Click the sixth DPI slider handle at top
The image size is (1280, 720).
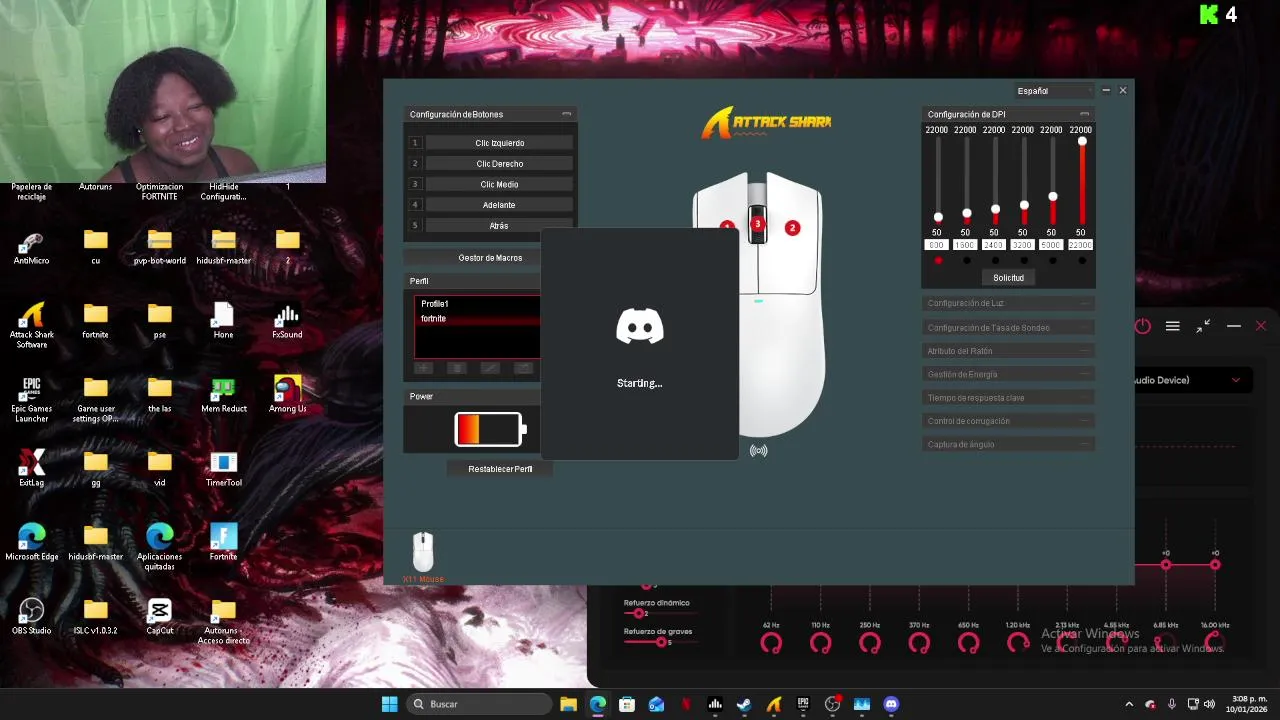click(x=1082, y=141)
